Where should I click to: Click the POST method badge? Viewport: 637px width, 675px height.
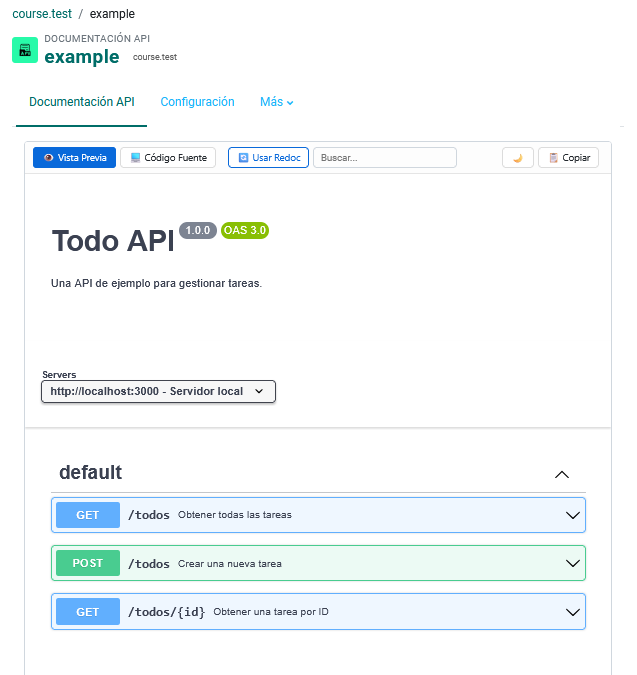coord(88,563)
